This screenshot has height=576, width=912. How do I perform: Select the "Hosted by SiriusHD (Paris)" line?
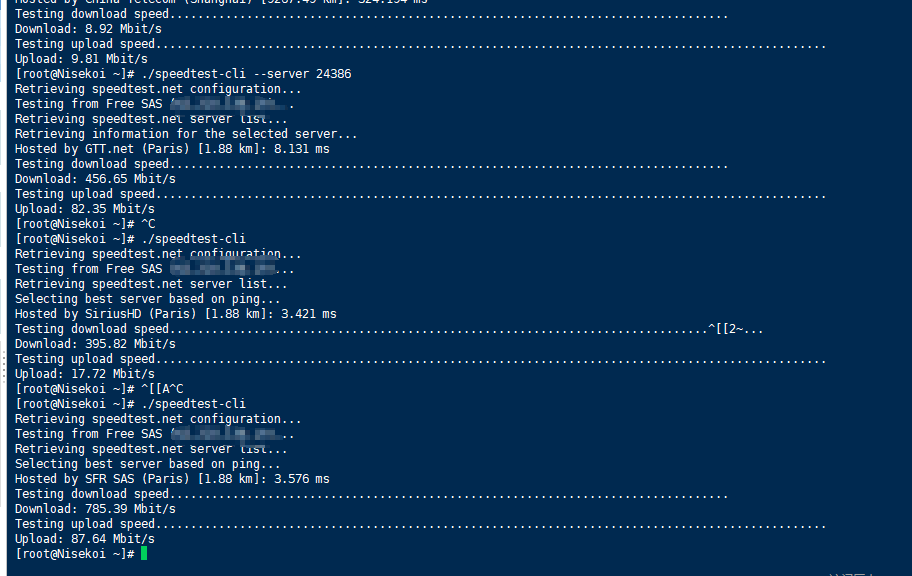(175, 314)
